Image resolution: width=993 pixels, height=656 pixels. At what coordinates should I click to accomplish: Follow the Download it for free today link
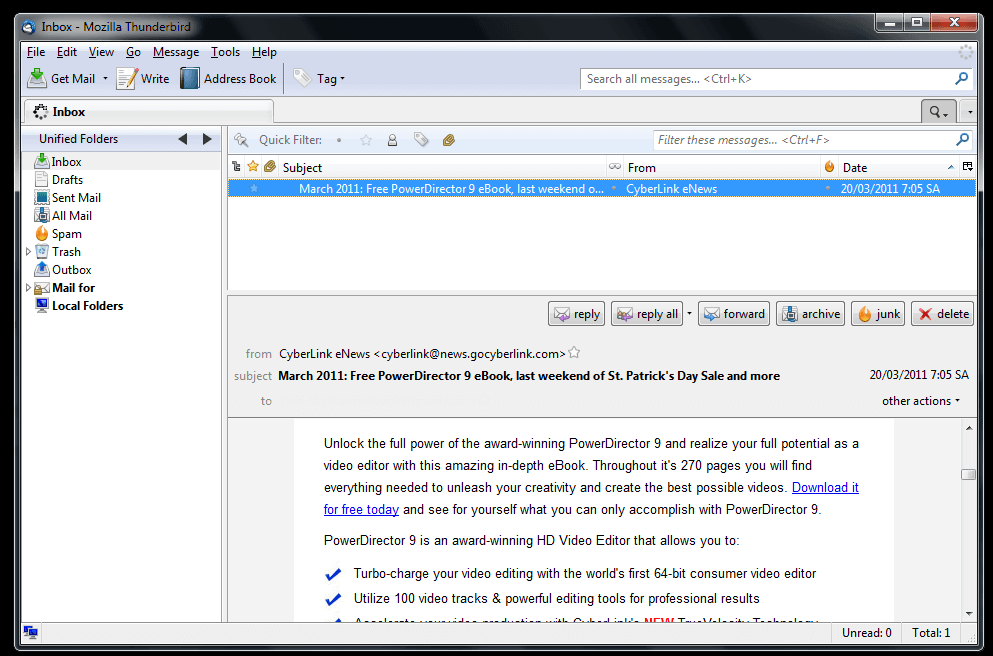pos(825,488)
